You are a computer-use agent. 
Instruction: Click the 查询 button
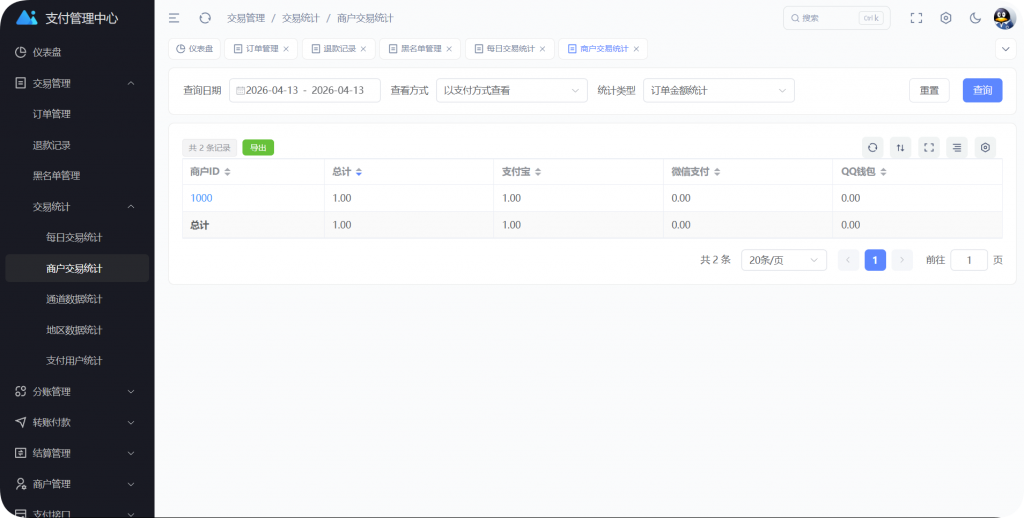[982, 91]
